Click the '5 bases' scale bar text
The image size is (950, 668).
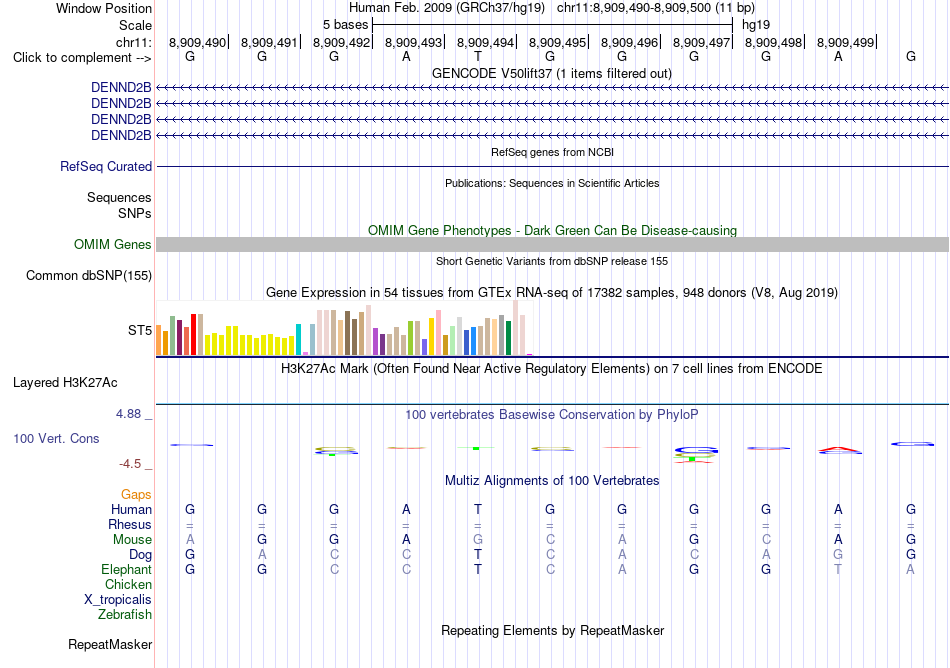tap(345, 25)
